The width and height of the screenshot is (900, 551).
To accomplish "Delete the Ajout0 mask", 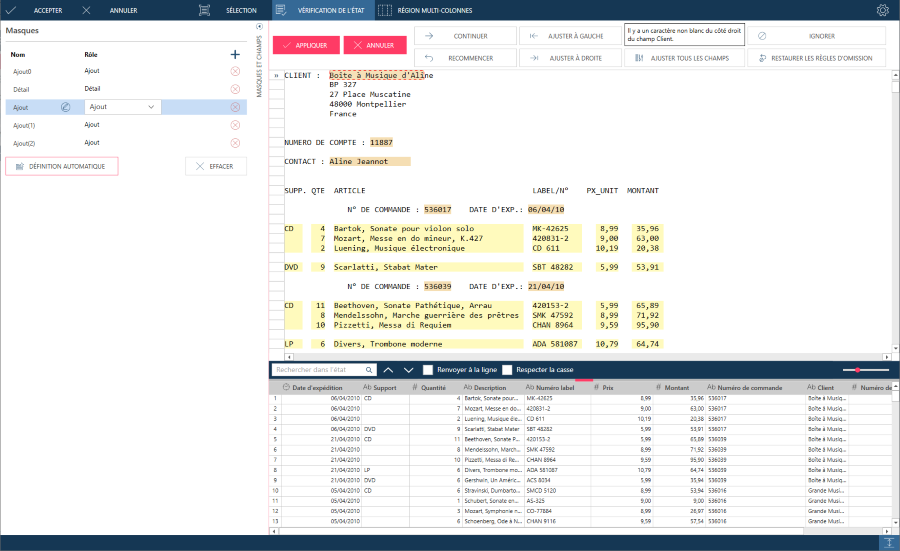I will coord(235,71).
